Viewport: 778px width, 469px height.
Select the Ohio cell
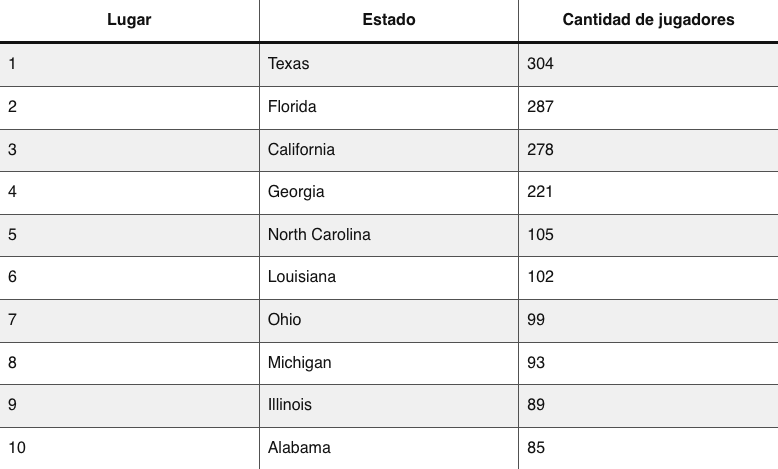click(x=389, y=321)
